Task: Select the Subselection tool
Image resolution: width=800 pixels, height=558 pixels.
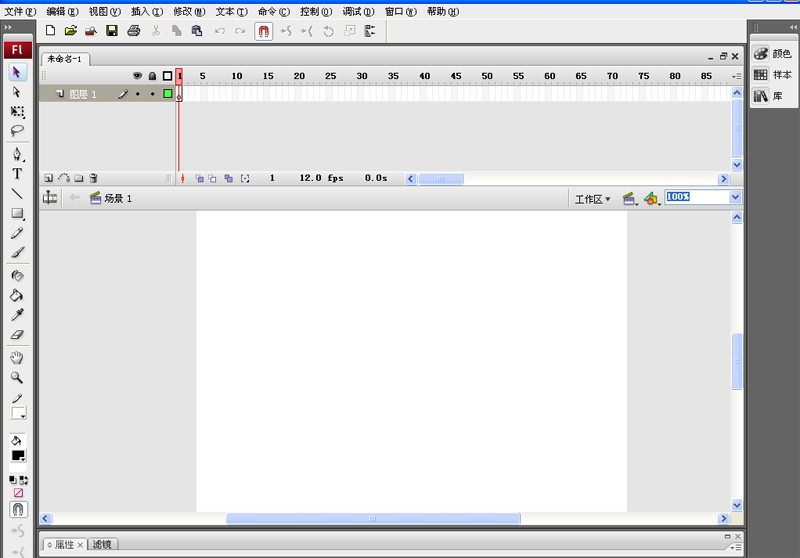Action: pos(17,92)
